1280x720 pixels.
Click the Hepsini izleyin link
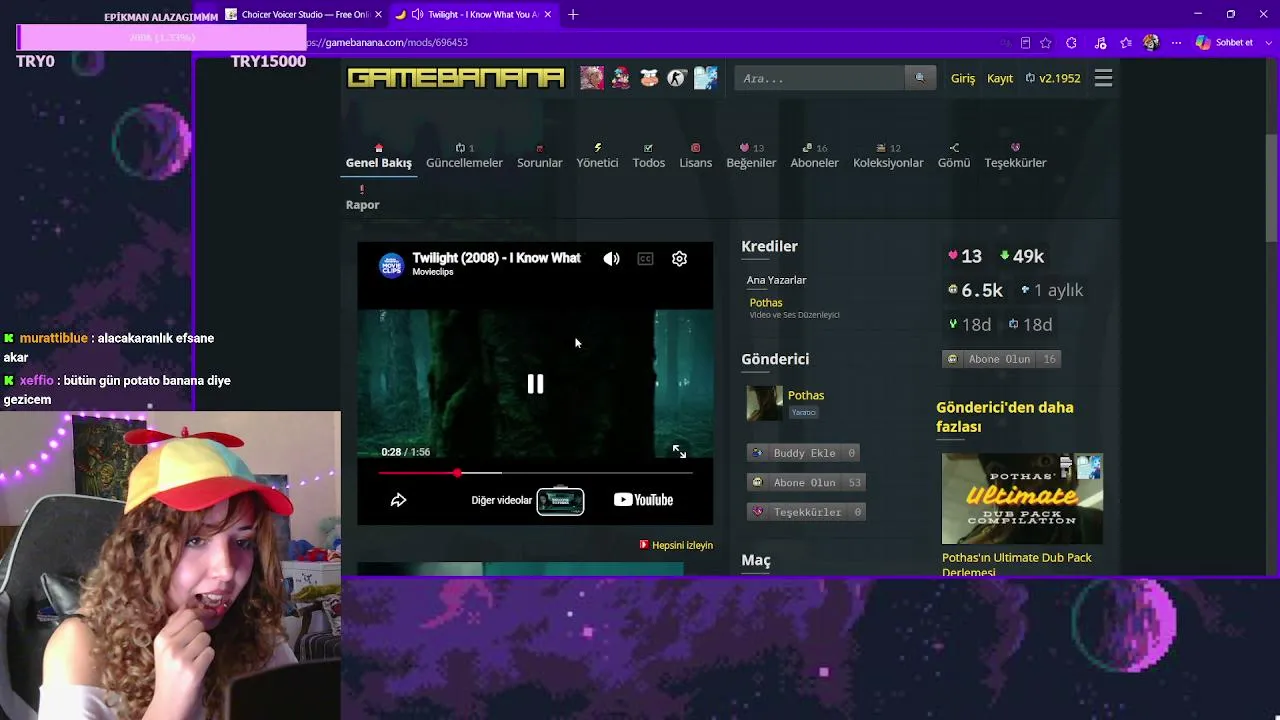click(676, 545)
